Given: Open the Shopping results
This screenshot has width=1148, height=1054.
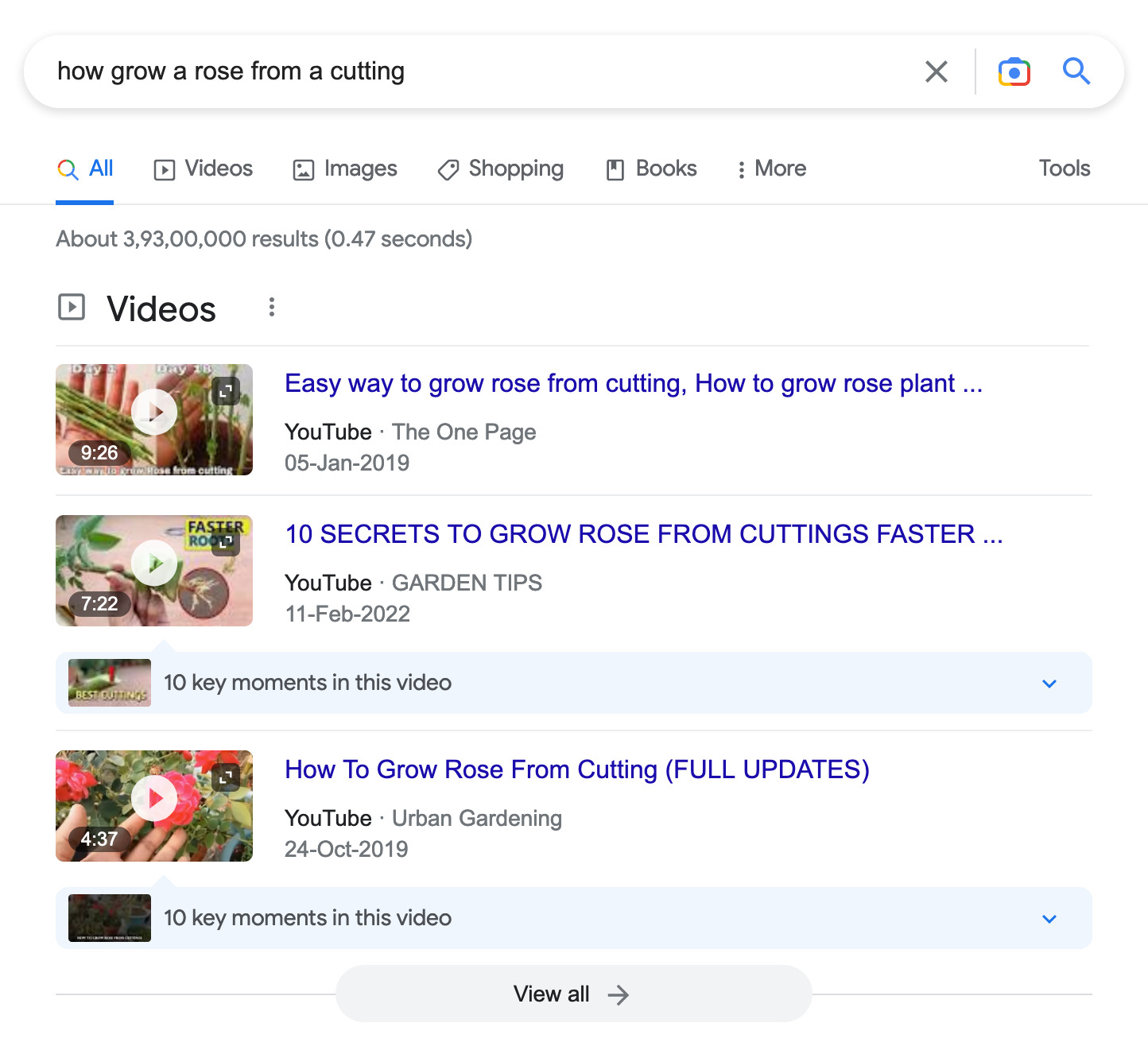Looking at the screenshot, I should click(x=500, y=169).
